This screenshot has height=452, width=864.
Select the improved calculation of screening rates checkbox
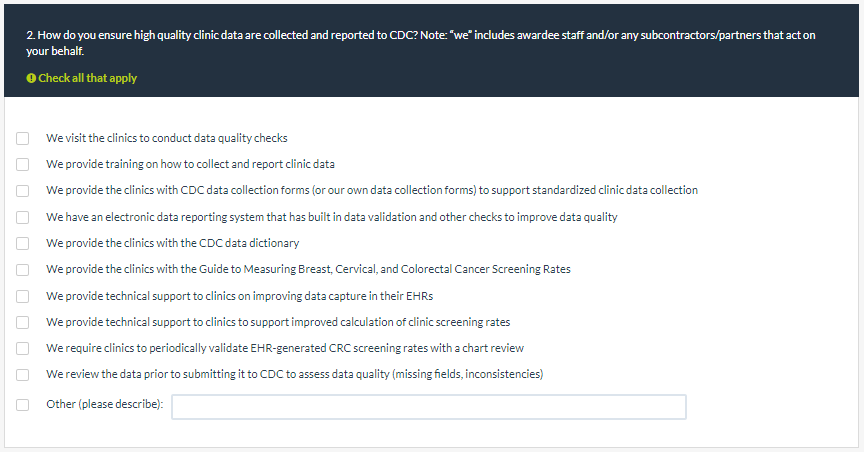pyautogui.click(x=23, y=322)
